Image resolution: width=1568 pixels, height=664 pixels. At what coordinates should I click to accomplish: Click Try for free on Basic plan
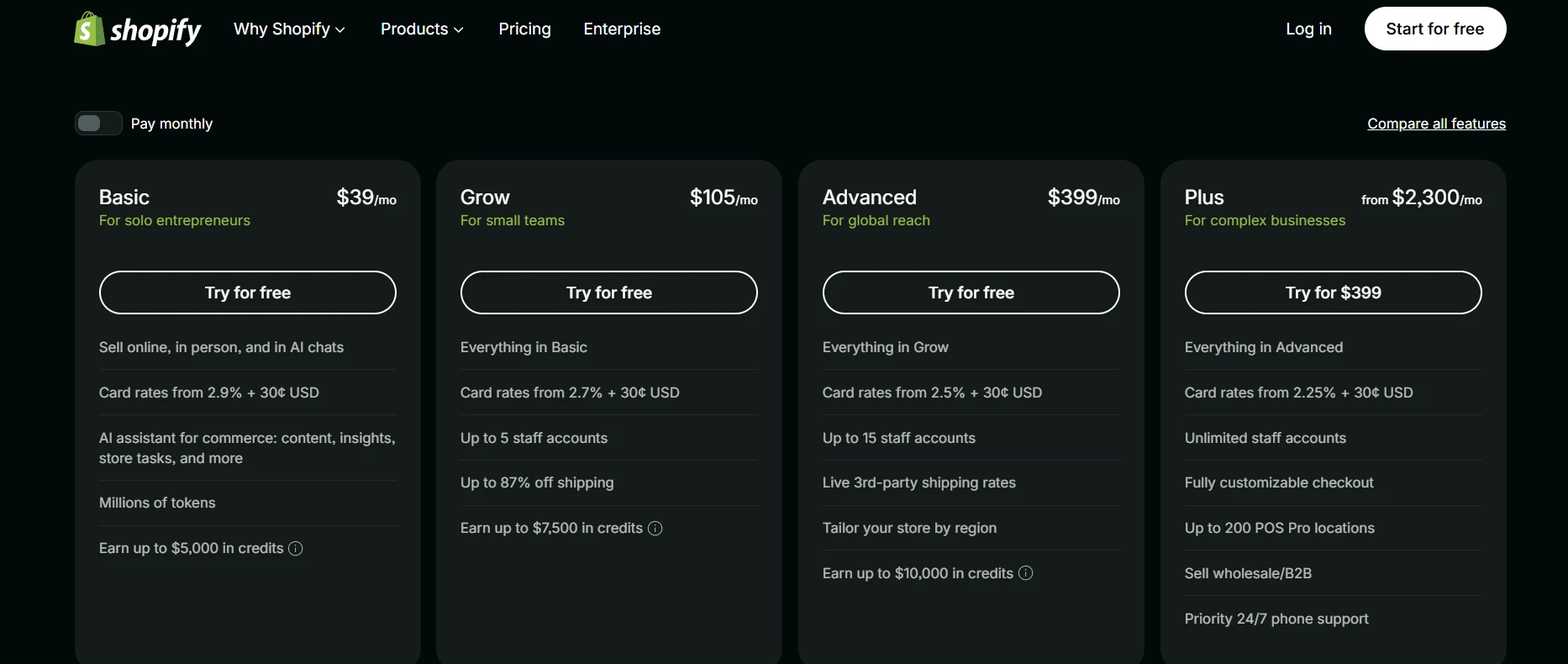click(x=248, y=292)
